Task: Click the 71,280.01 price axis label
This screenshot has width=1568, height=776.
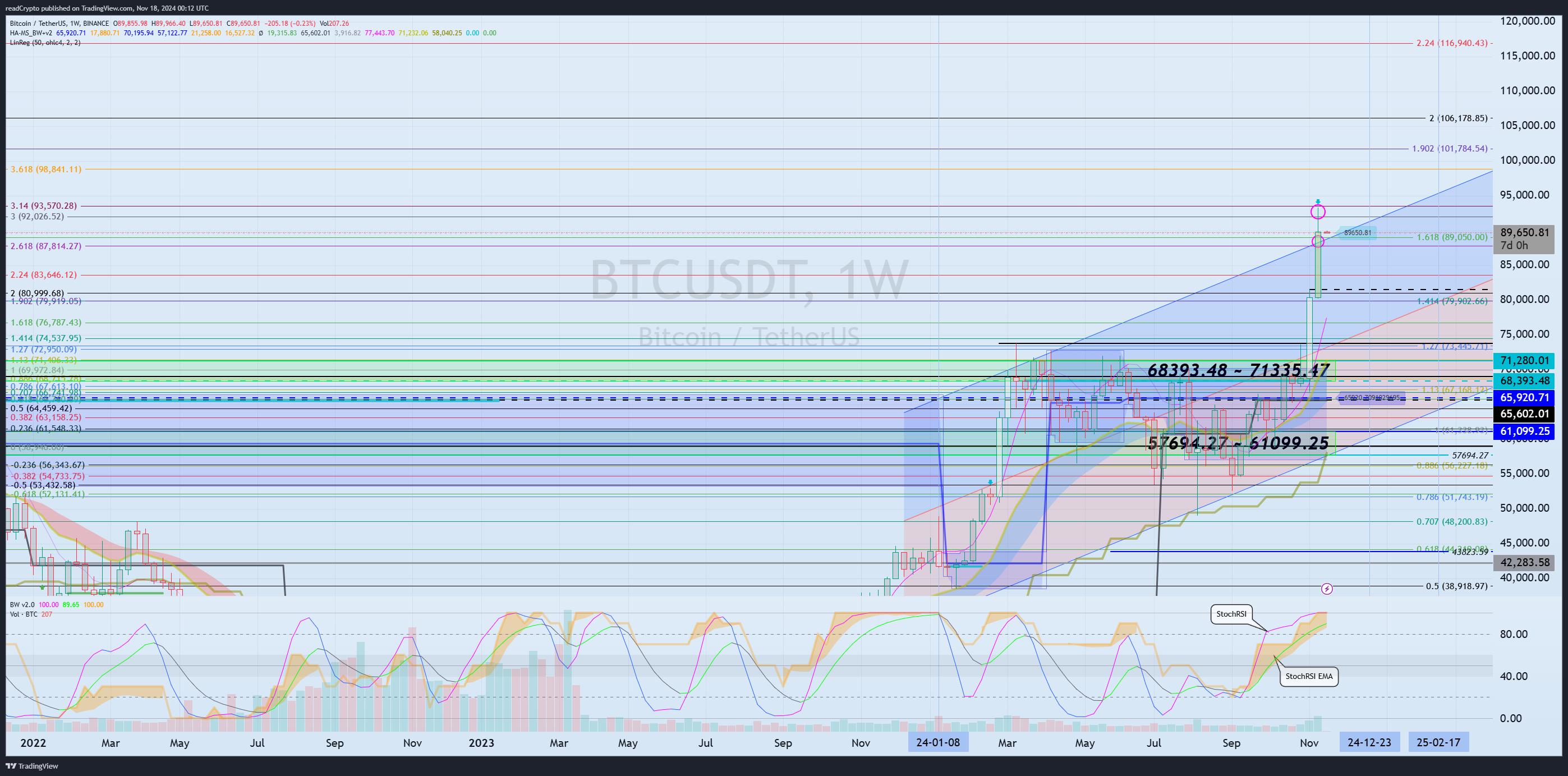Action: (x=1524, y=360)
